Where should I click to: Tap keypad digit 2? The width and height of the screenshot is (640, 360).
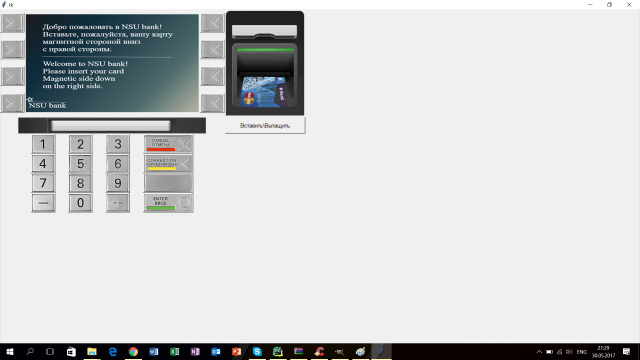[80, 144]
